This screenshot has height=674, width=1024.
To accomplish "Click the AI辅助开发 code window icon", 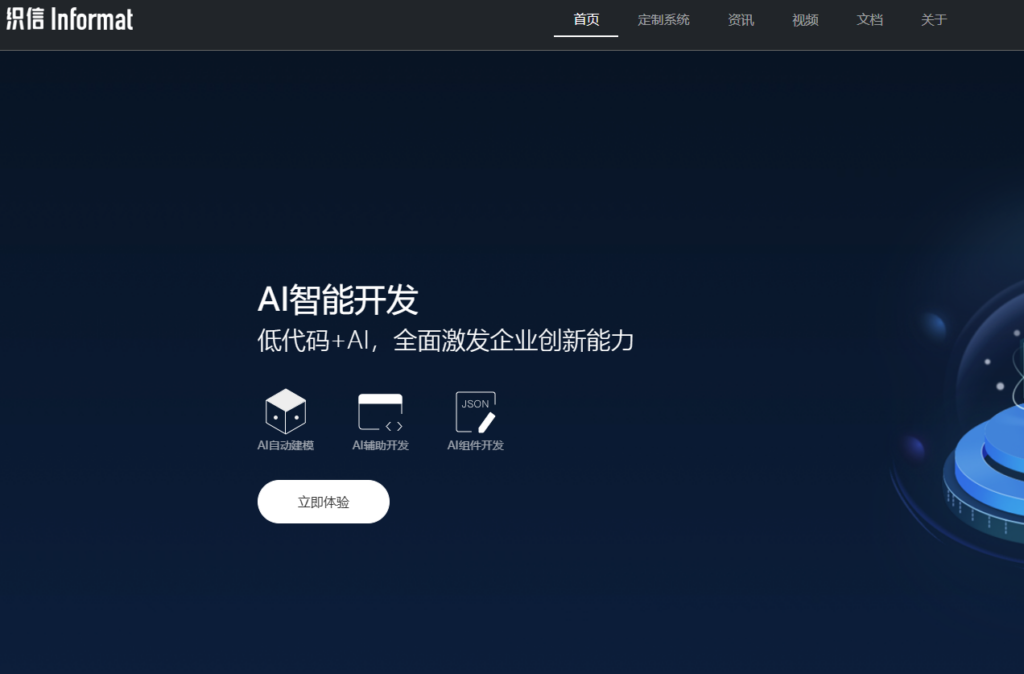I will tap(380, 408).
